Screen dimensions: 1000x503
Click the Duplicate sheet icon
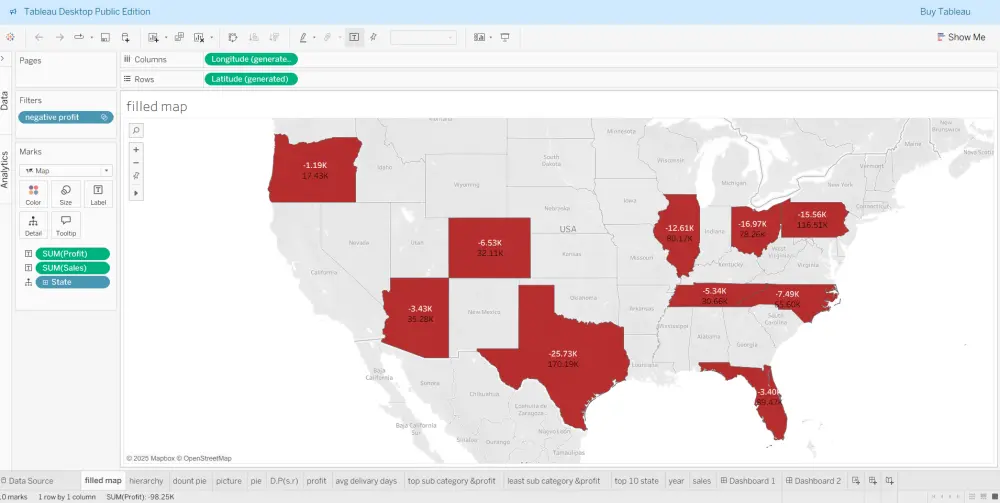click(x=179, y=38)
